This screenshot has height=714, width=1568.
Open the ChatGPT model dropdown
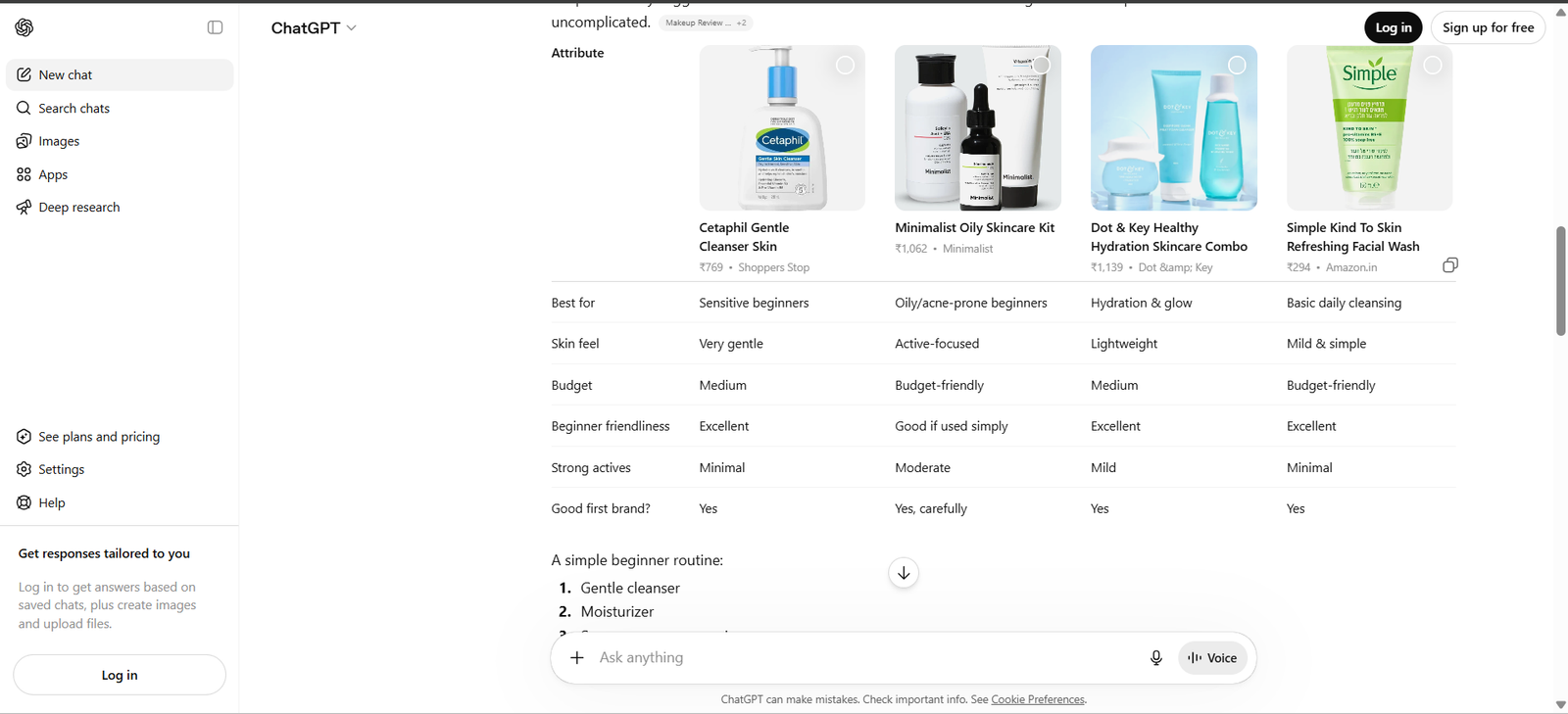(314, 27)
